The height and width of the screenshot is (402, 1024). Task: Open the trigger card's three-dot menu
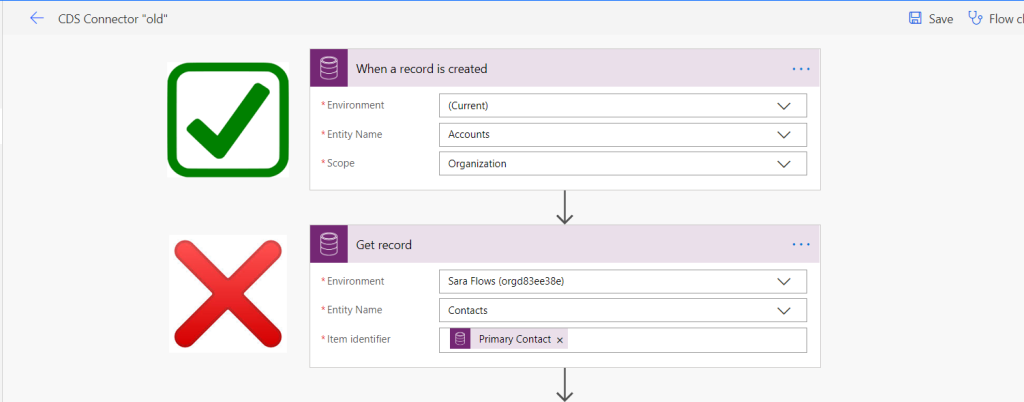800,69
